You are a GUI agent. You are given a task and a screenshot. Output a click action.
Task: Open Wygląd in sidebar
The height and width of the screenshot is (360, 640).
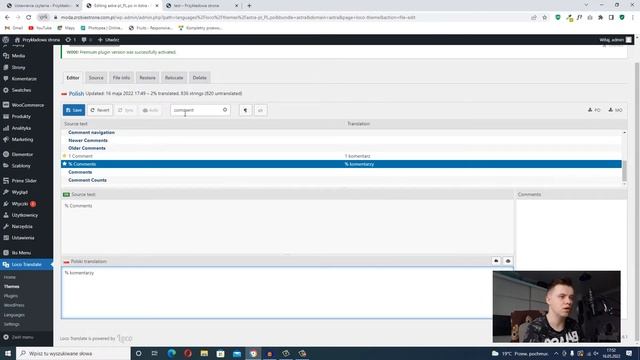[x=20, y=192]
